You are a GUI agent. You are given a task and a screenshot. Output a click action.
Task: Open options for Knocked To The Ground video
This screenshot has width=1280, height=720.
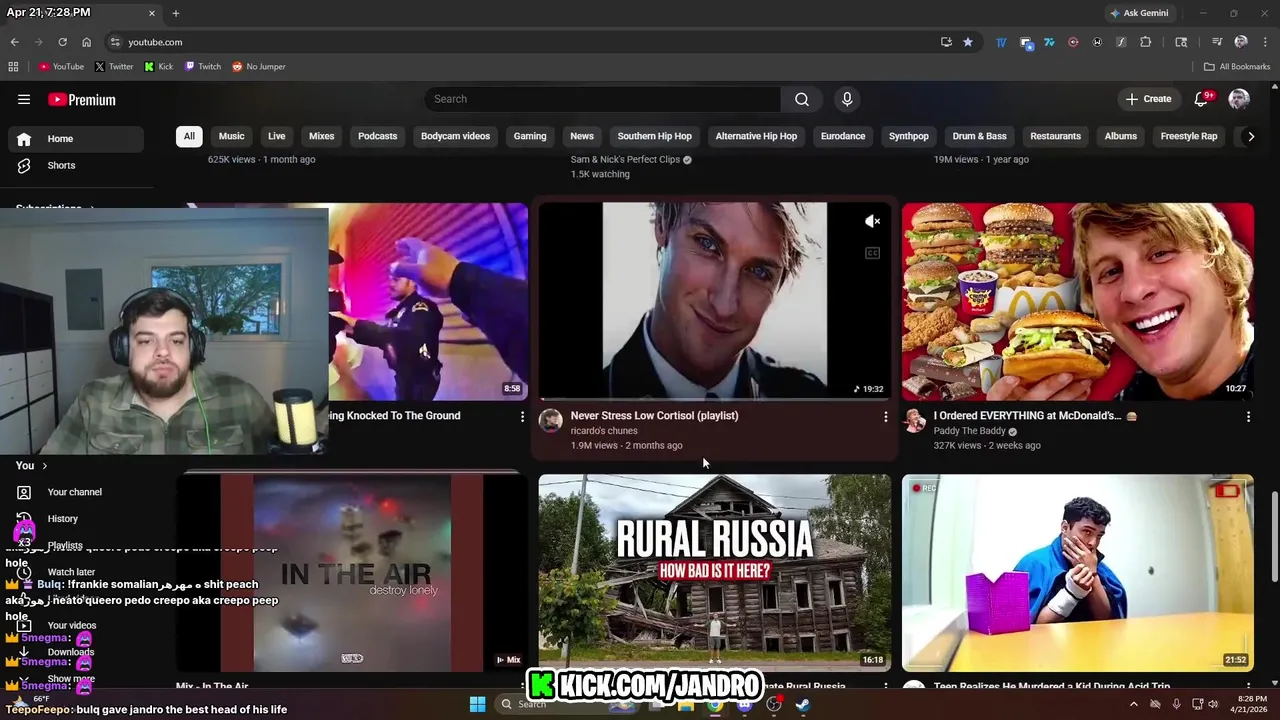[x=522, y=416]
